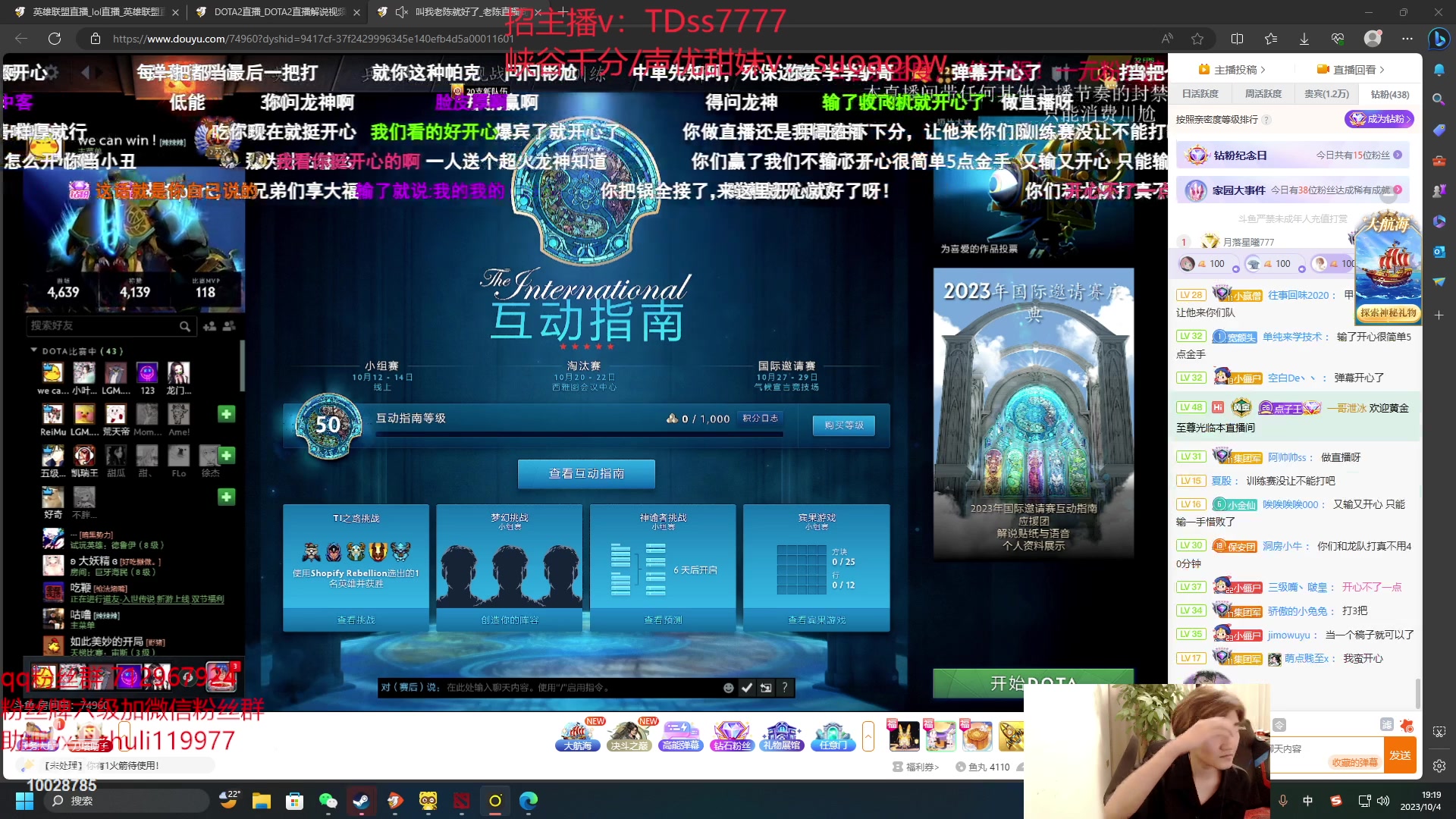Open WeChat from the taskbar
Image resolution: width=1456 pixels, height=819 pixels.
coord(328,801)
